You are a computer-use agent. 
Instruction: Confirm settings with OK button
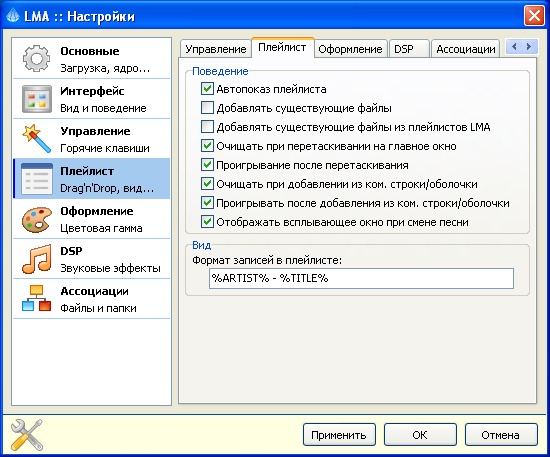click(420, 435)
